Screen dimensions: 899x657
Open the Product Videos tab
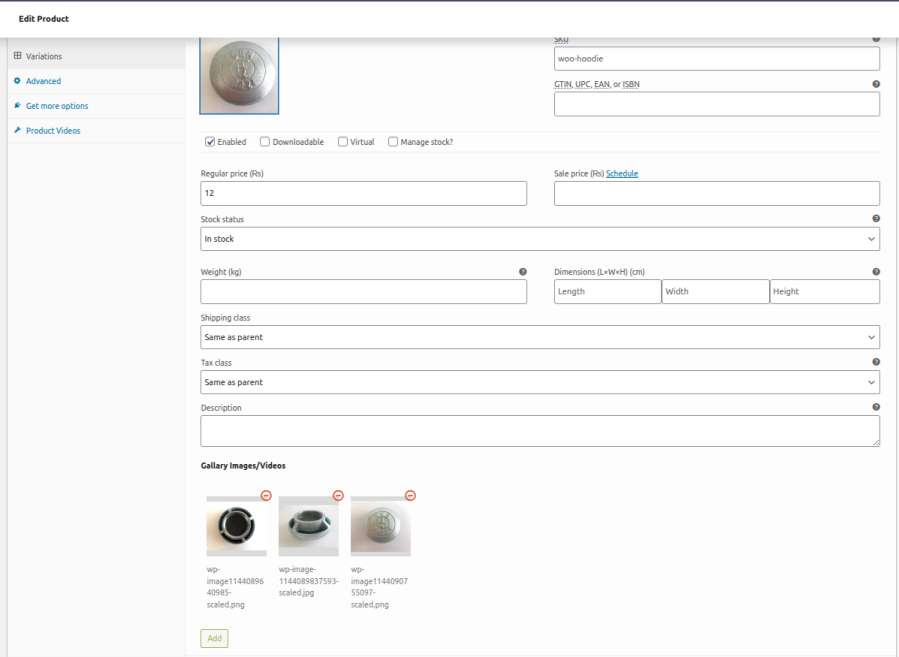point(53,131)
